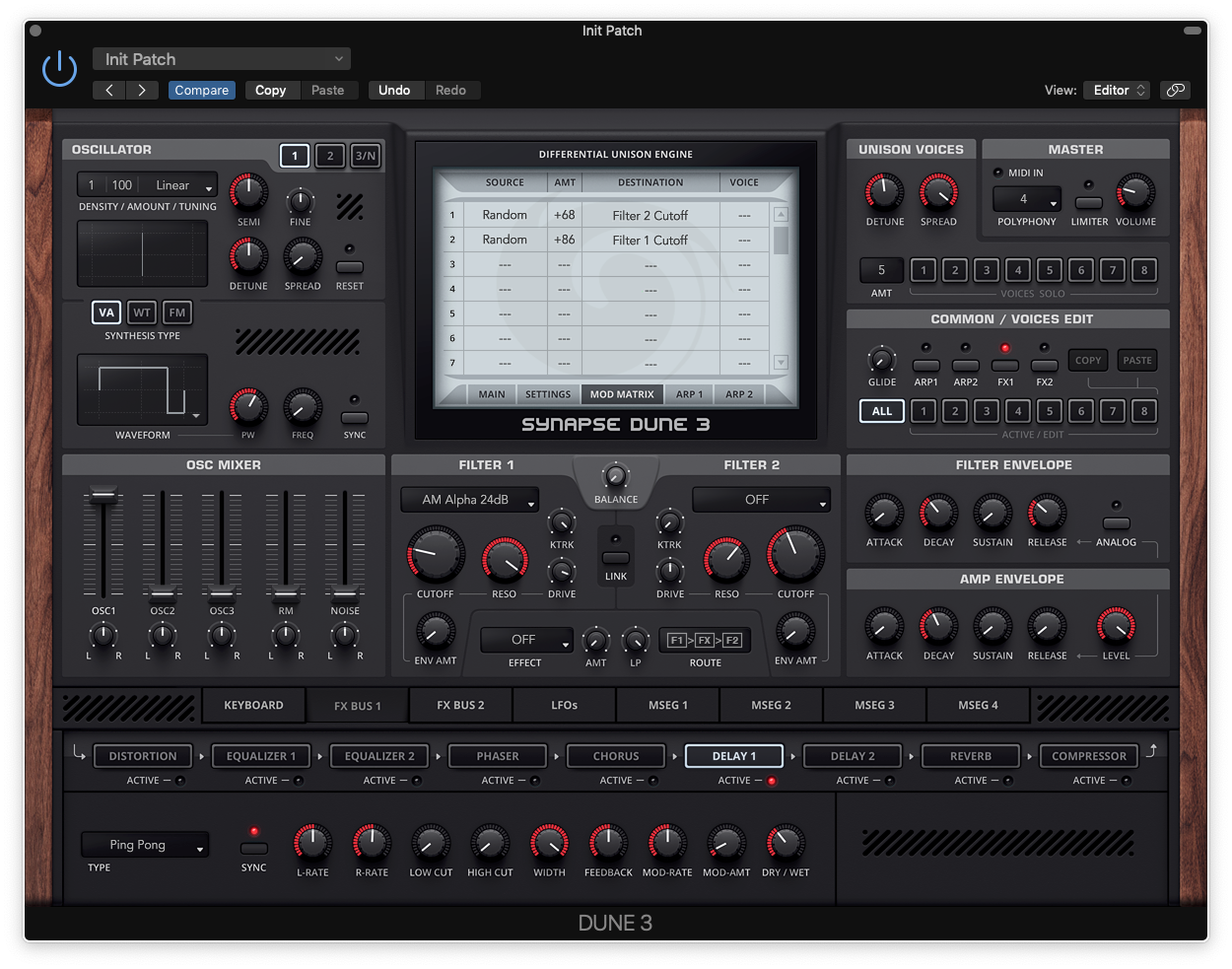
Task: Click the Filter 1 ENV AMT knob
Action: coord(436,631)
